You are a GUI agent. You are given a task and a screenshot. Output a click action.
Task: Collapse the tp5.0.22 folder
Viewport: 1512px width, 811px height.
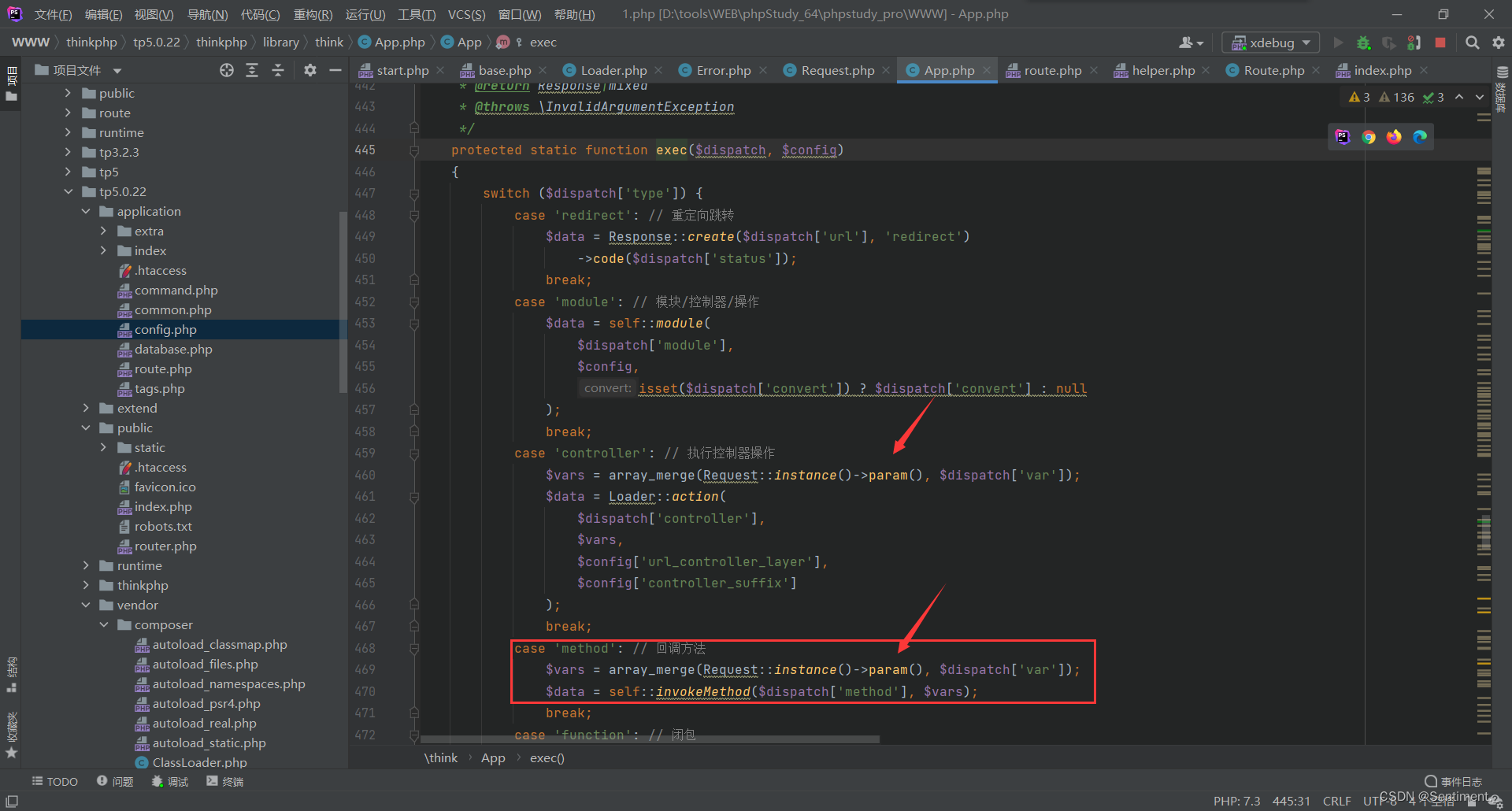pyautogui.click(x=68, y=191)
